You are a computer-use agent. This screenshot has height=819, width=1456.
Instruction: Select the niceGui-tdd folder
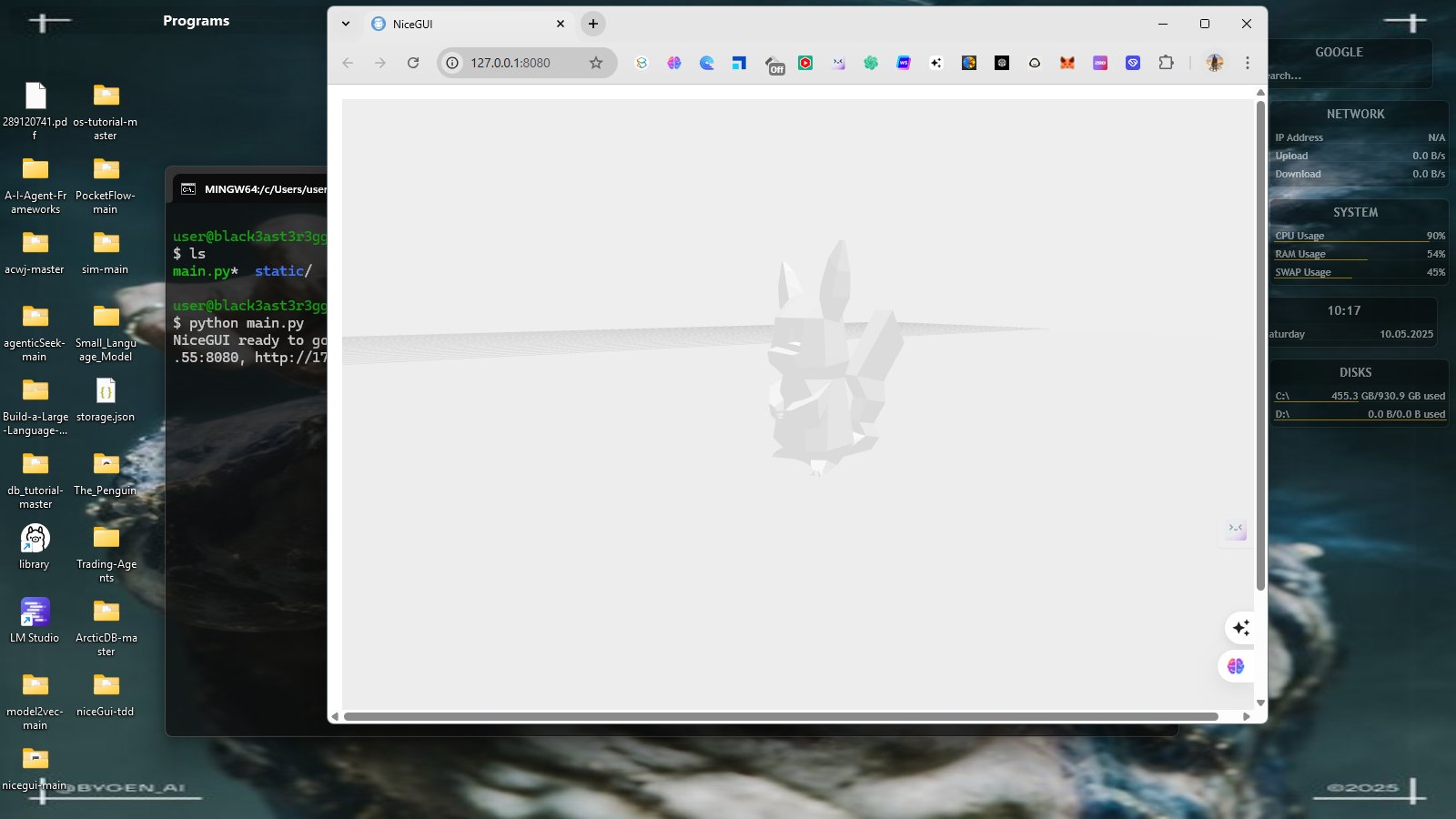[106, 695]
